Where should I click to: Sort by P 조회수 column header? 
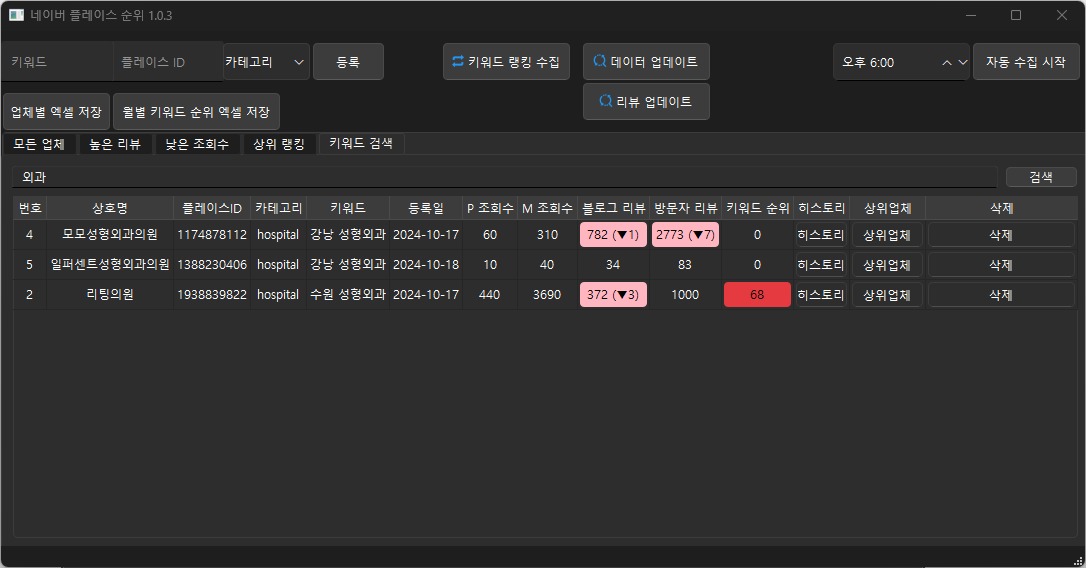pyautogui.click(x=490, y=208)
